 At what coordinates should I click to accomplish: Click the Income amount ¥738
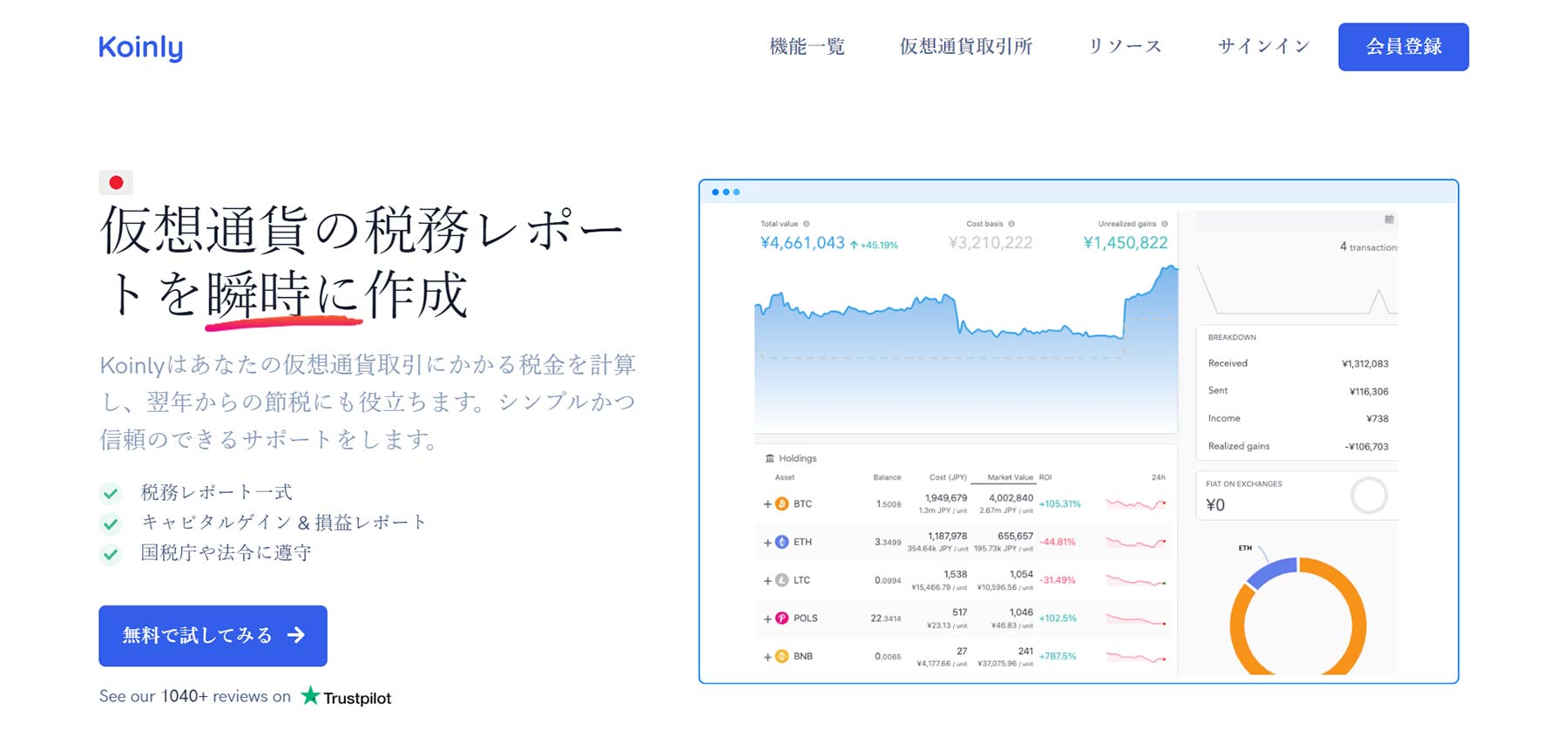(x=1377, y=419)
